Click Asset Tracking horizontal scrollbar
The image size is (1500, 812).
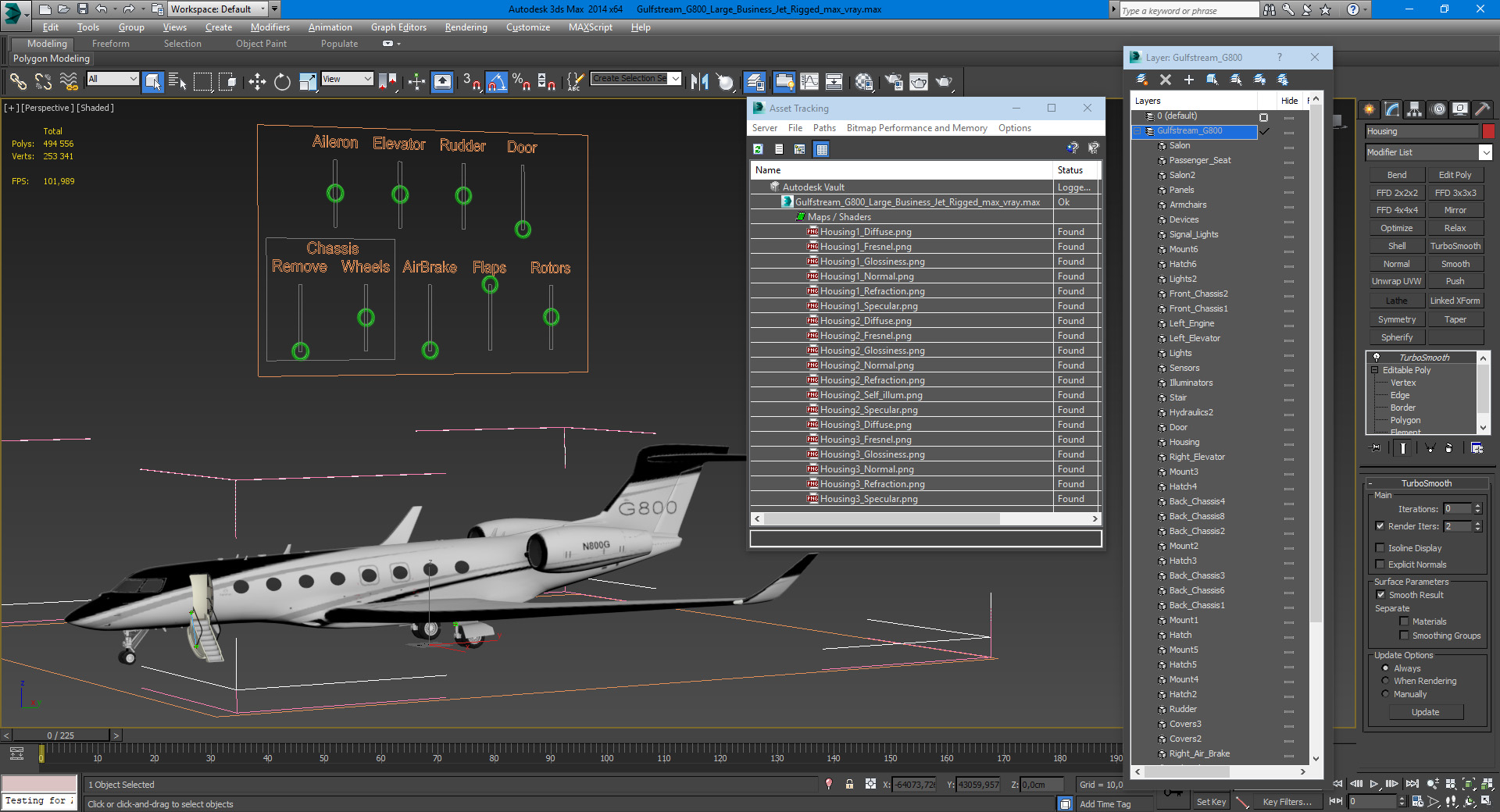click(x=881, y=518)
